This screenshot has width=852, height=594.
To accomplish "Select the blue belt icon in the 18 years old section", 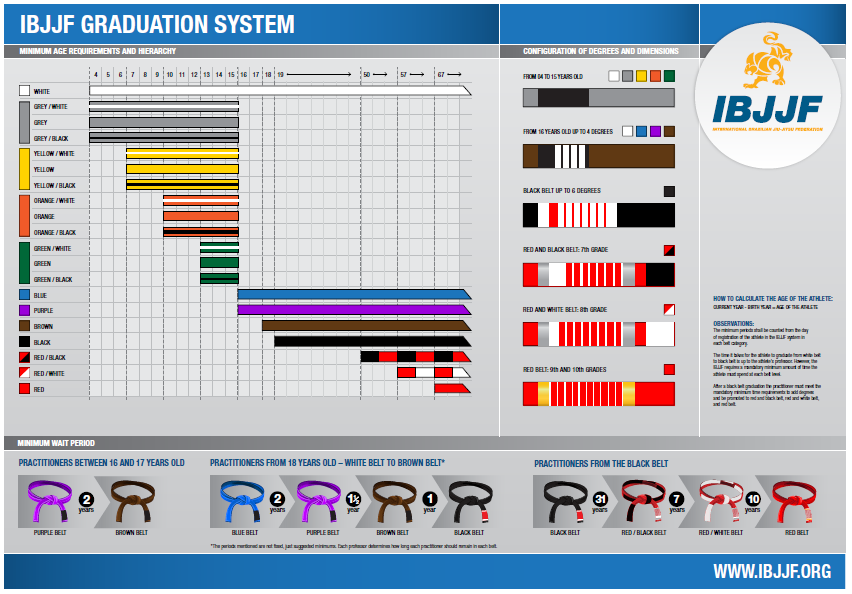I will tap(242, 501).
